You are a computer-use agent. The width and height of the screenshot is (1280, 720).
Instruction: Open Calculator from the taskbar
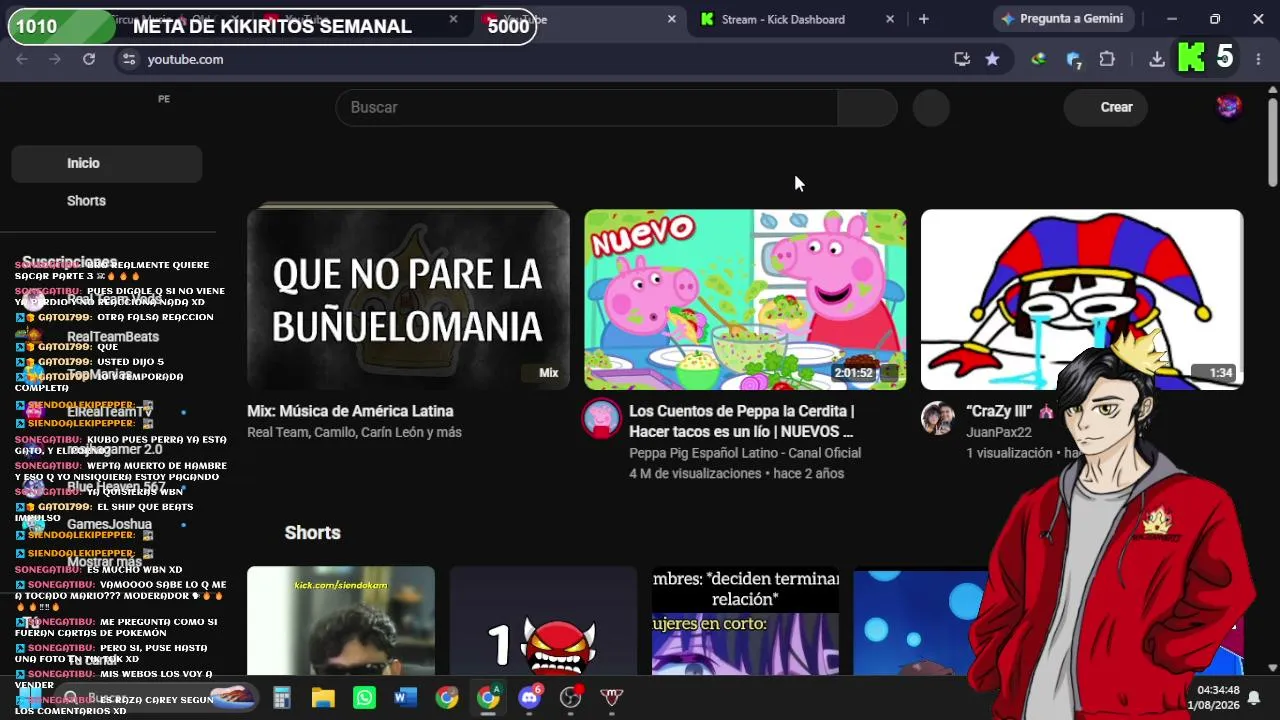click(x=282, y=697)
